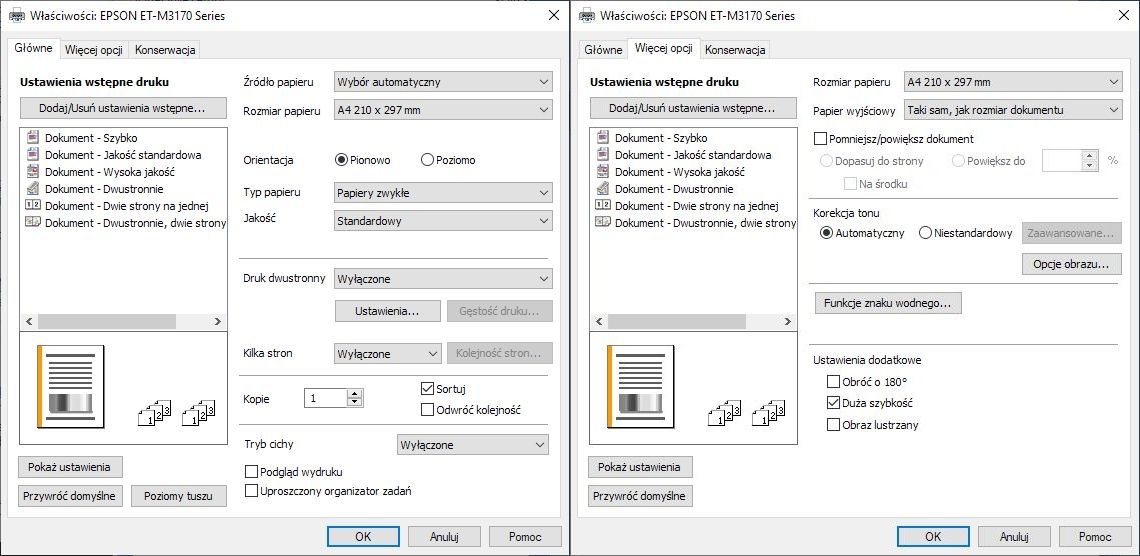1140x556 pixels.
Task: Select Pionowo orientation radio button
Action: coord(341,160)
